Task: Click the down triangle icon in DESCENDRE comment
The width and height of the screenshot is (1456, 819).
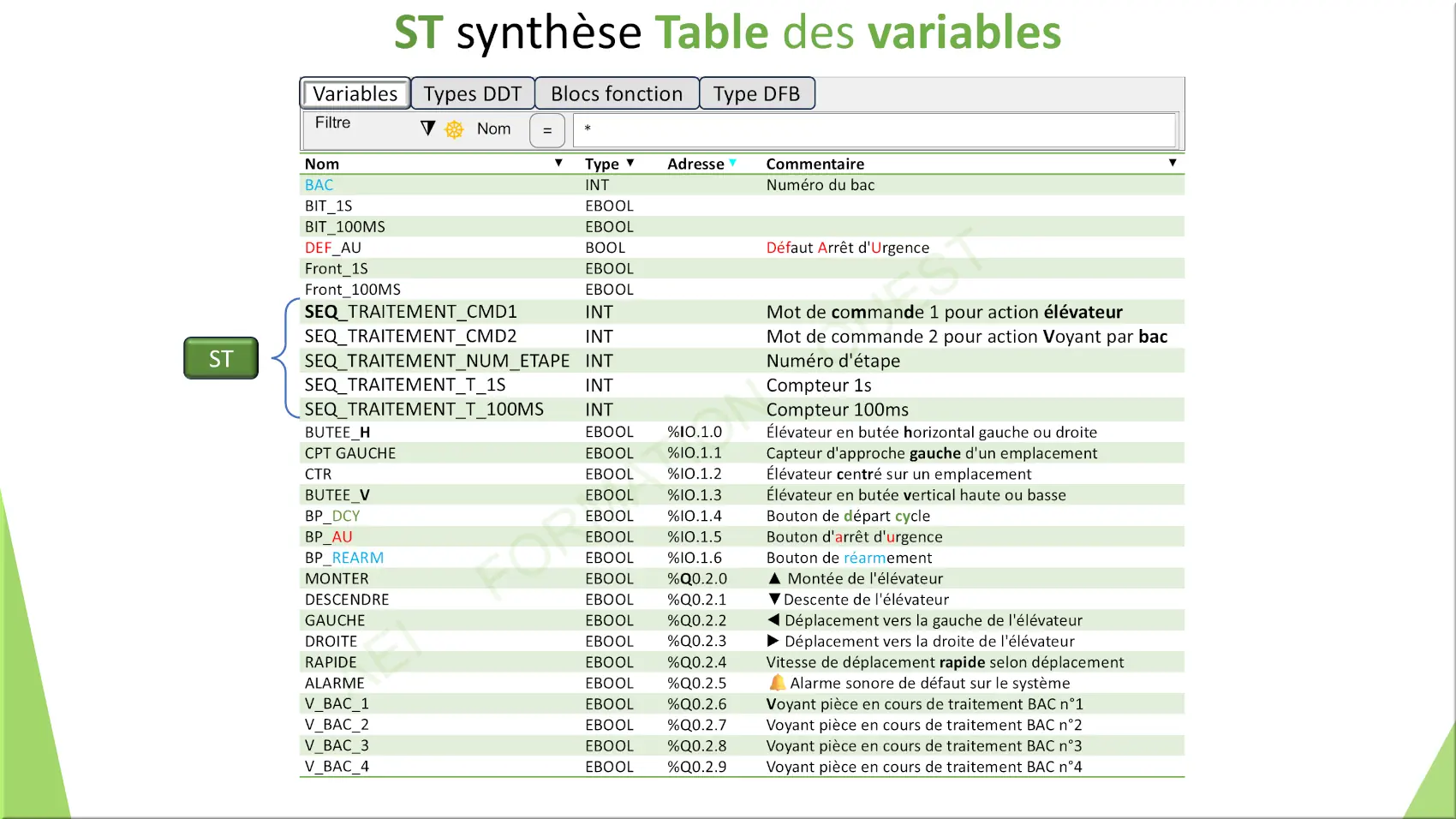Action: coord(774,600)
